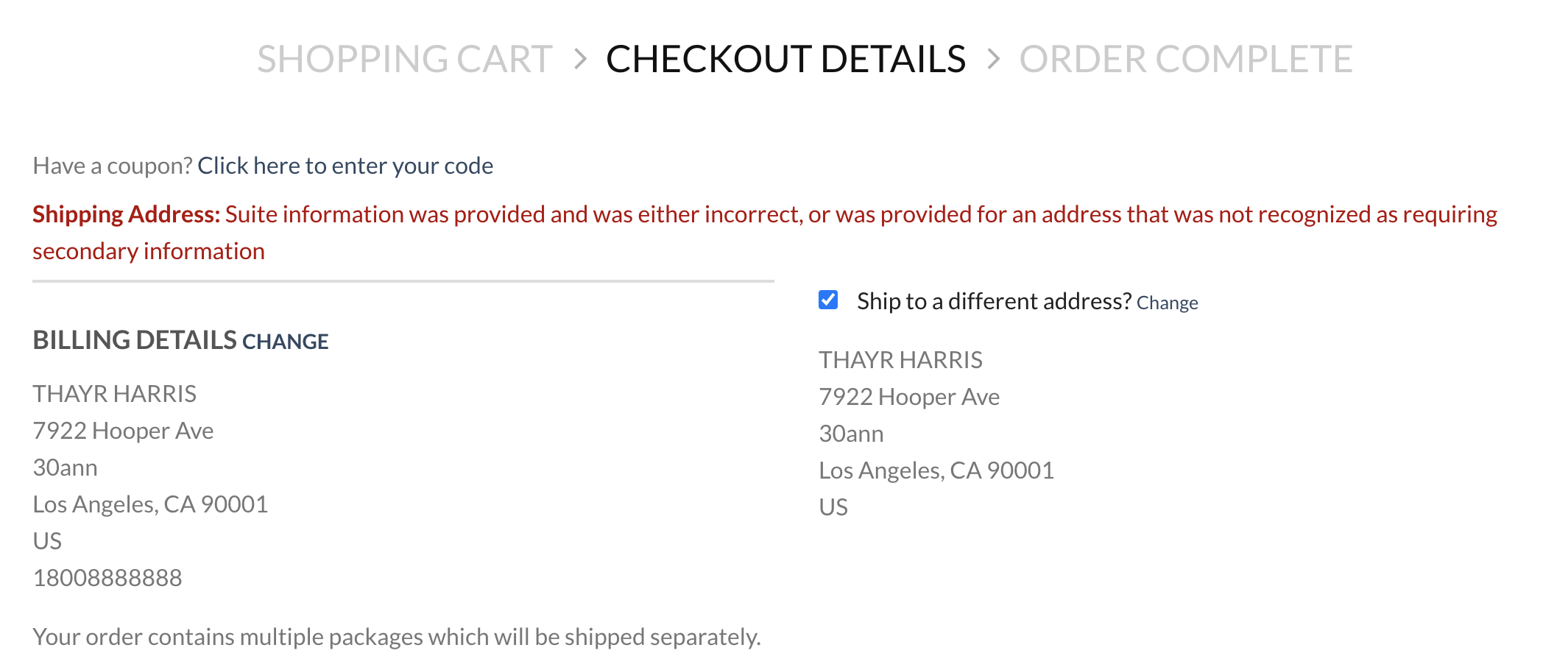Change the shipping address
This screenshot has width=1568, height=670.
click(x=1167, y=303)
